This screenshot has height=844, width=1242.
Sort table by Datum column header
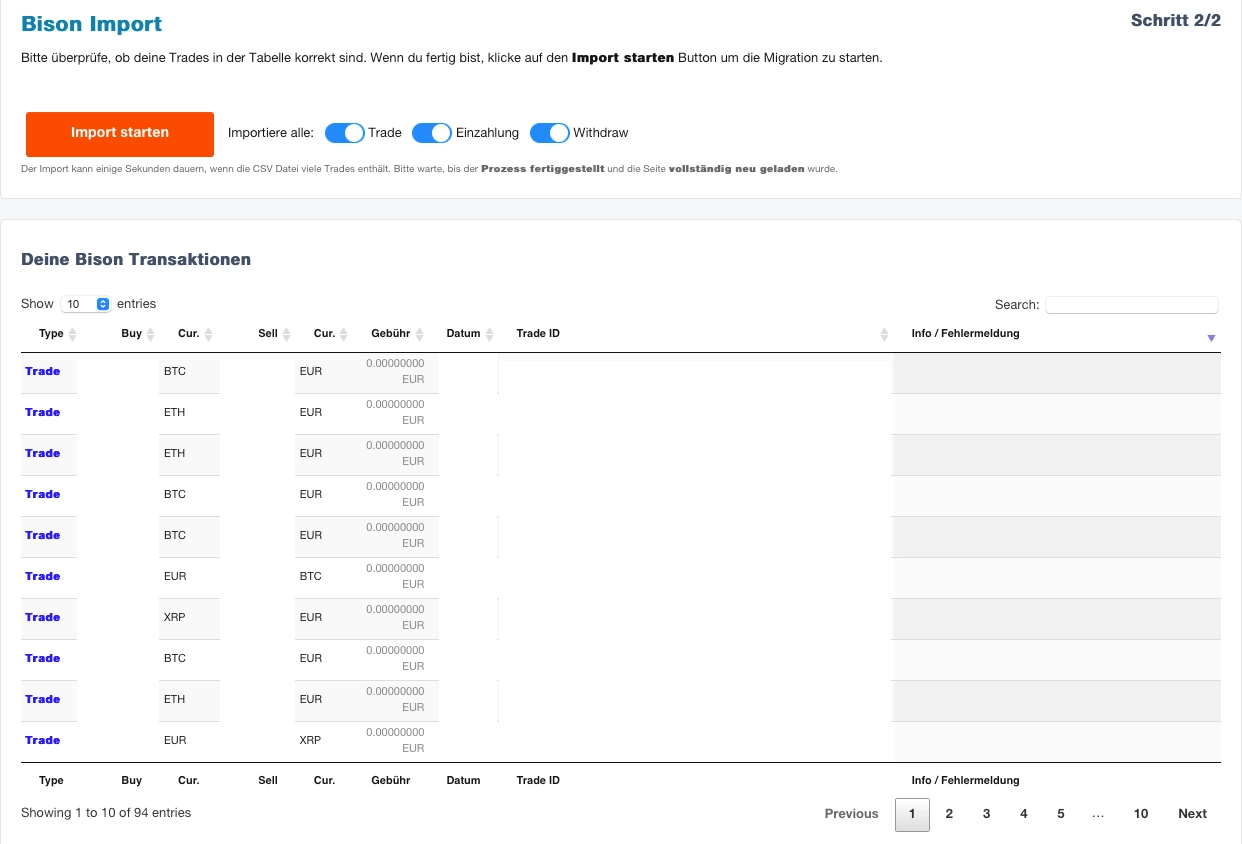(464, 334)
